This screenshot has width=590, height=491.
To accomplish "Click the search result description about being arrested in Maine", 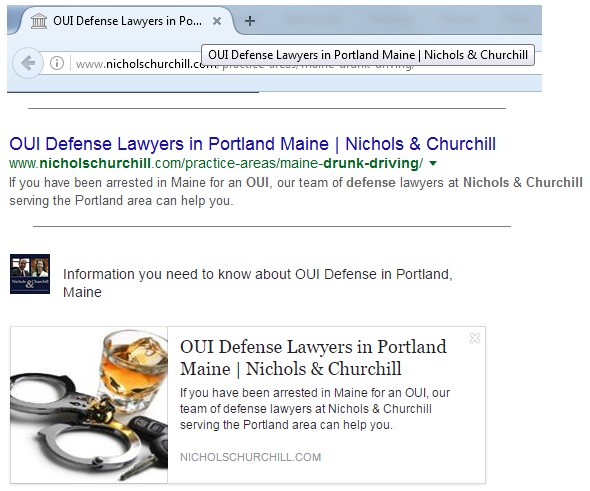I will 296,192.
